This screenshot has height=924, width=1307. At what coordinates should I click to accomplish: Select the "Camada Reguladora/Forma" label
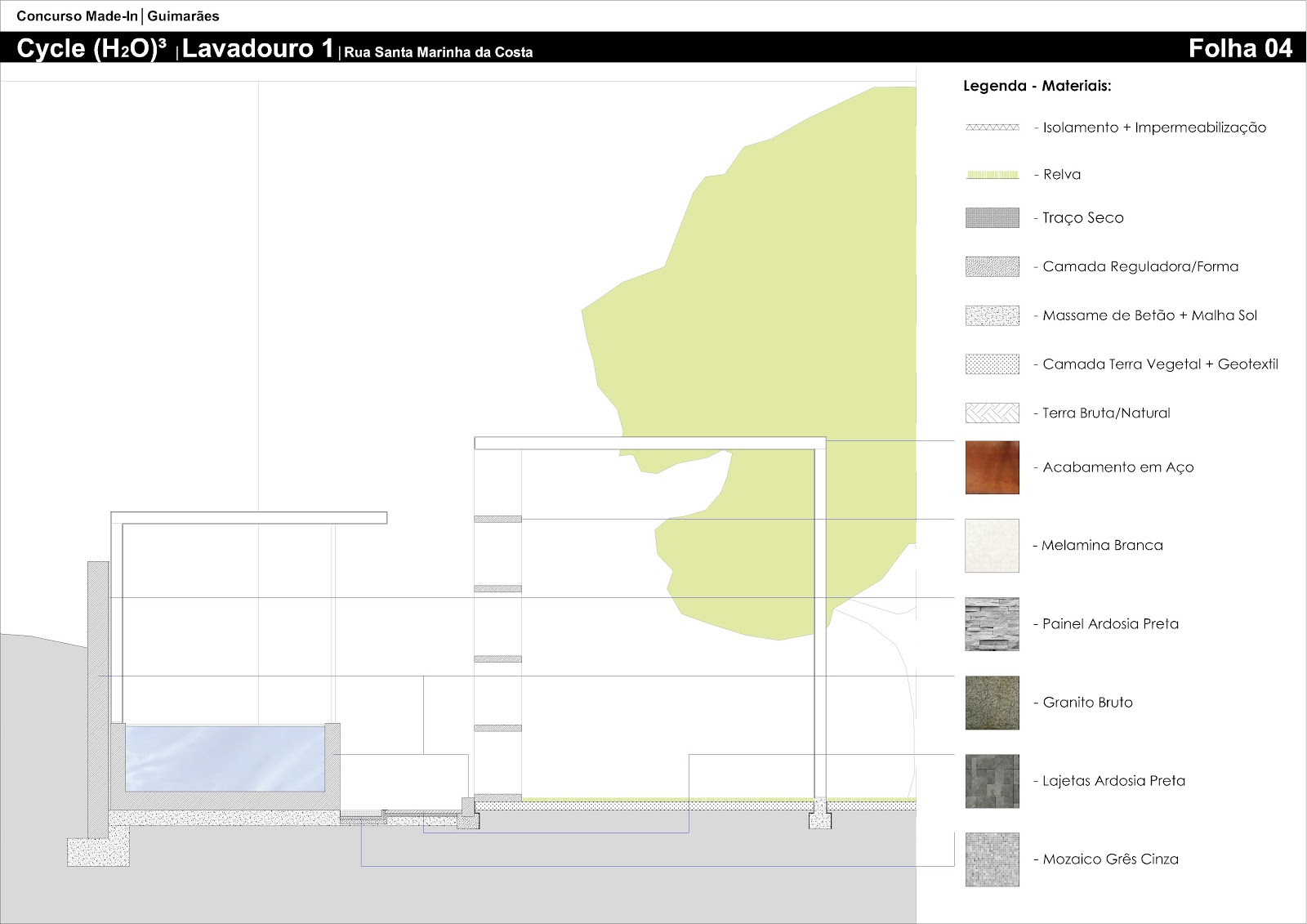(x=1140, y=266)
